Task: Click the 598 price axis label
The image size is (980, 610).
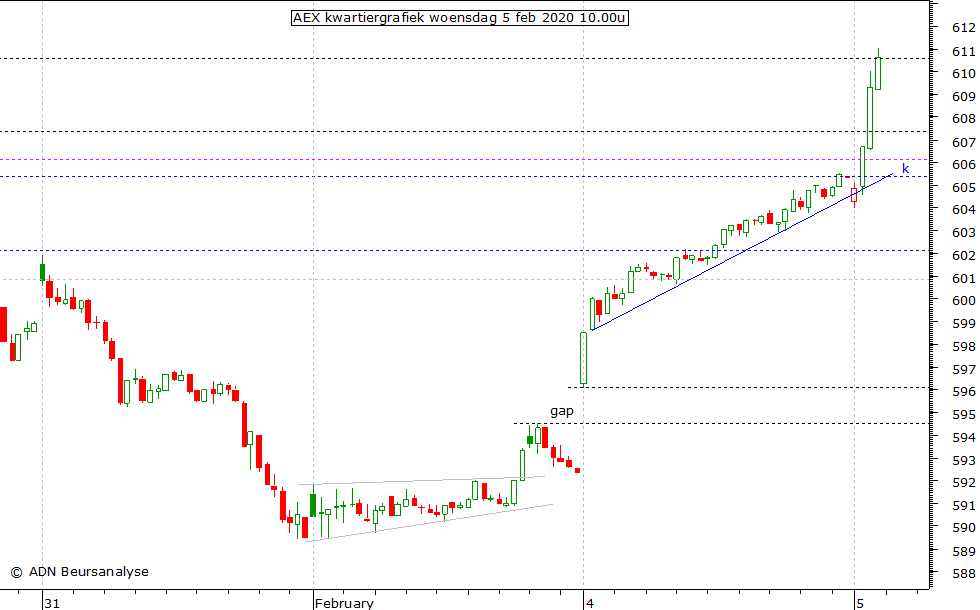Action: pos(963,346)
